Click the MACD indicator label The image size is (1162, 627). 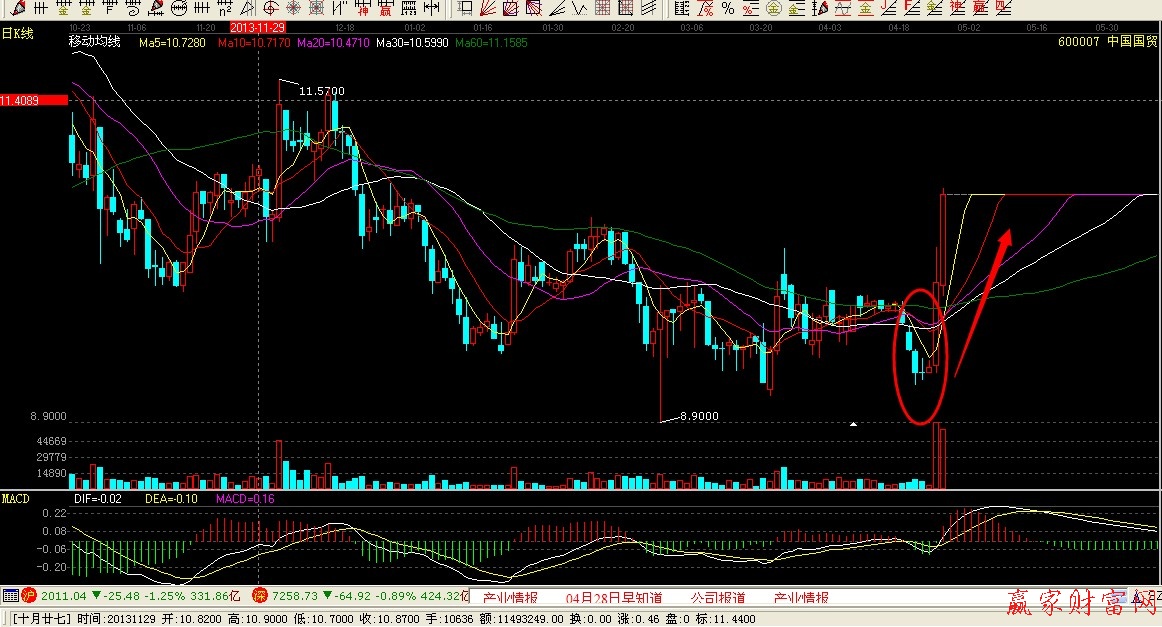point(16,498)
